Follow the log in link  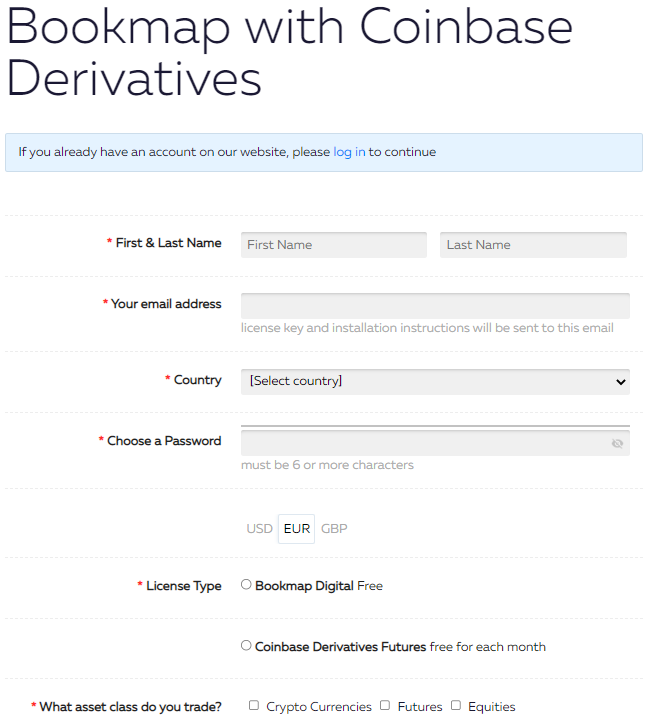(349, 152)
